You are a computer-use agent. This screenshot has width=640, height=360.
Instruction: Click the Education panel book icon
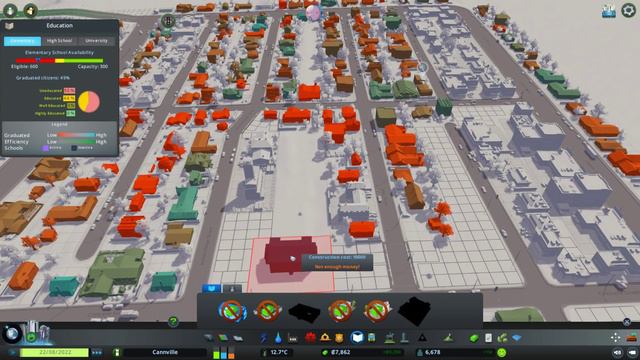coord(9,26)
